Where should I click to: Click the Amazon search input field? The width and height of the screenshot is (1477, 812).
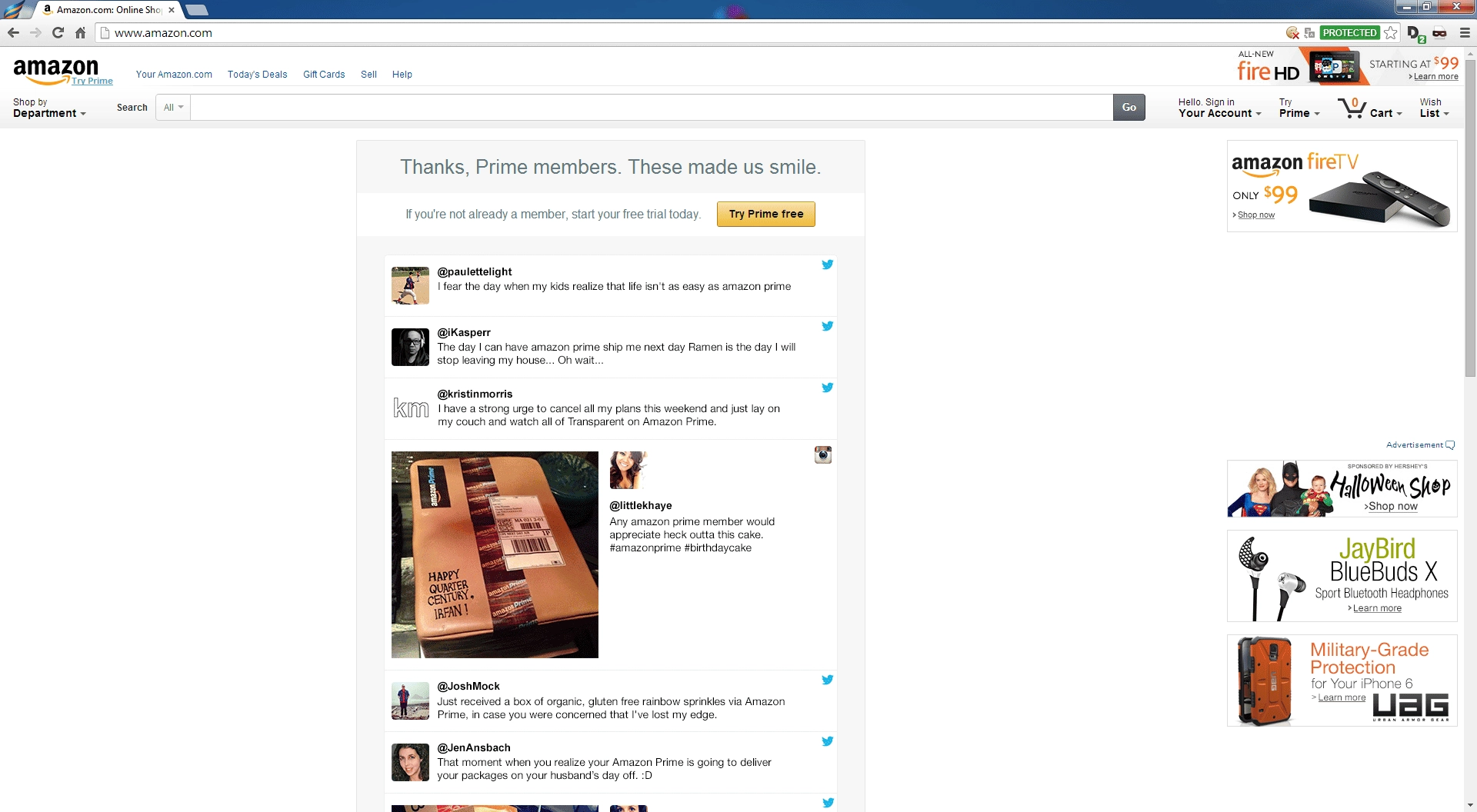(x=651, y=108)
